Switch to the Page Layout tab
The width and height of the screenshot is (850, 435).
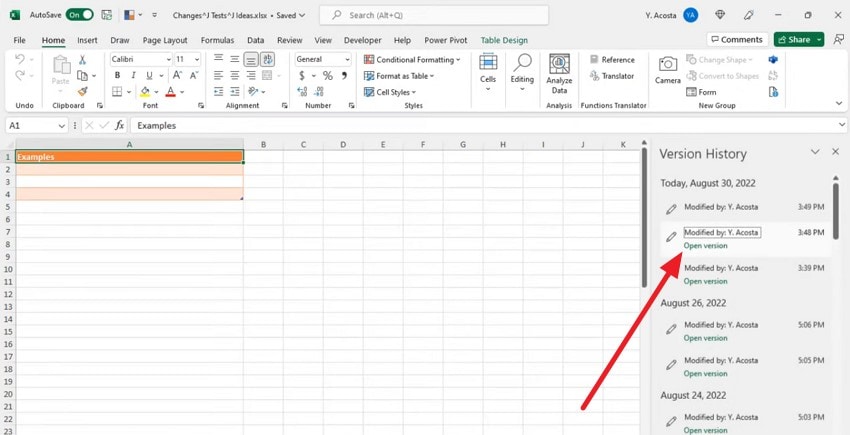pos(165,40)
